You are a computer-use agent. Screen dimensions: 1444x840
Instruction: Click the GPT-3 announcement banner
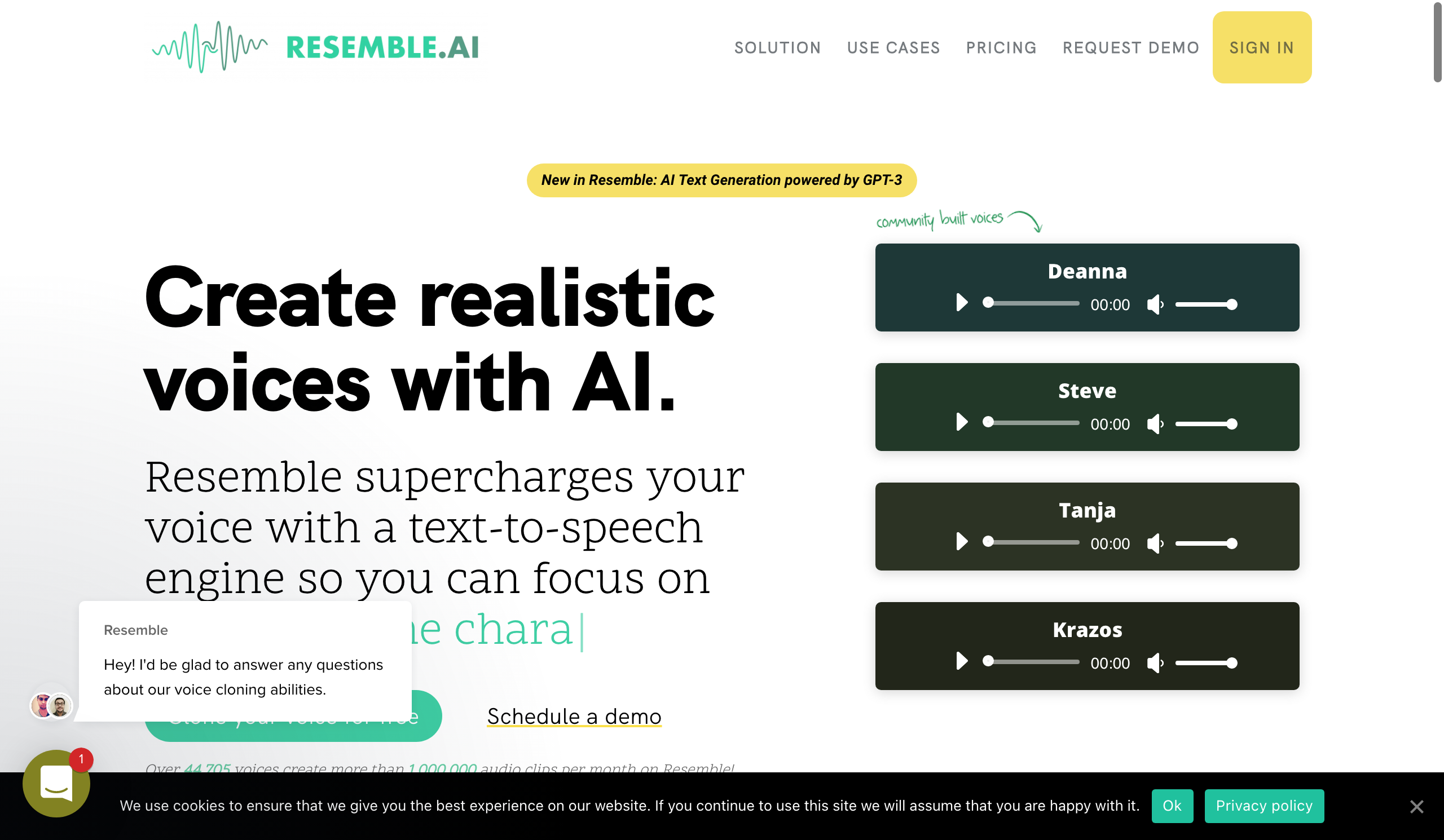[722, 180]
